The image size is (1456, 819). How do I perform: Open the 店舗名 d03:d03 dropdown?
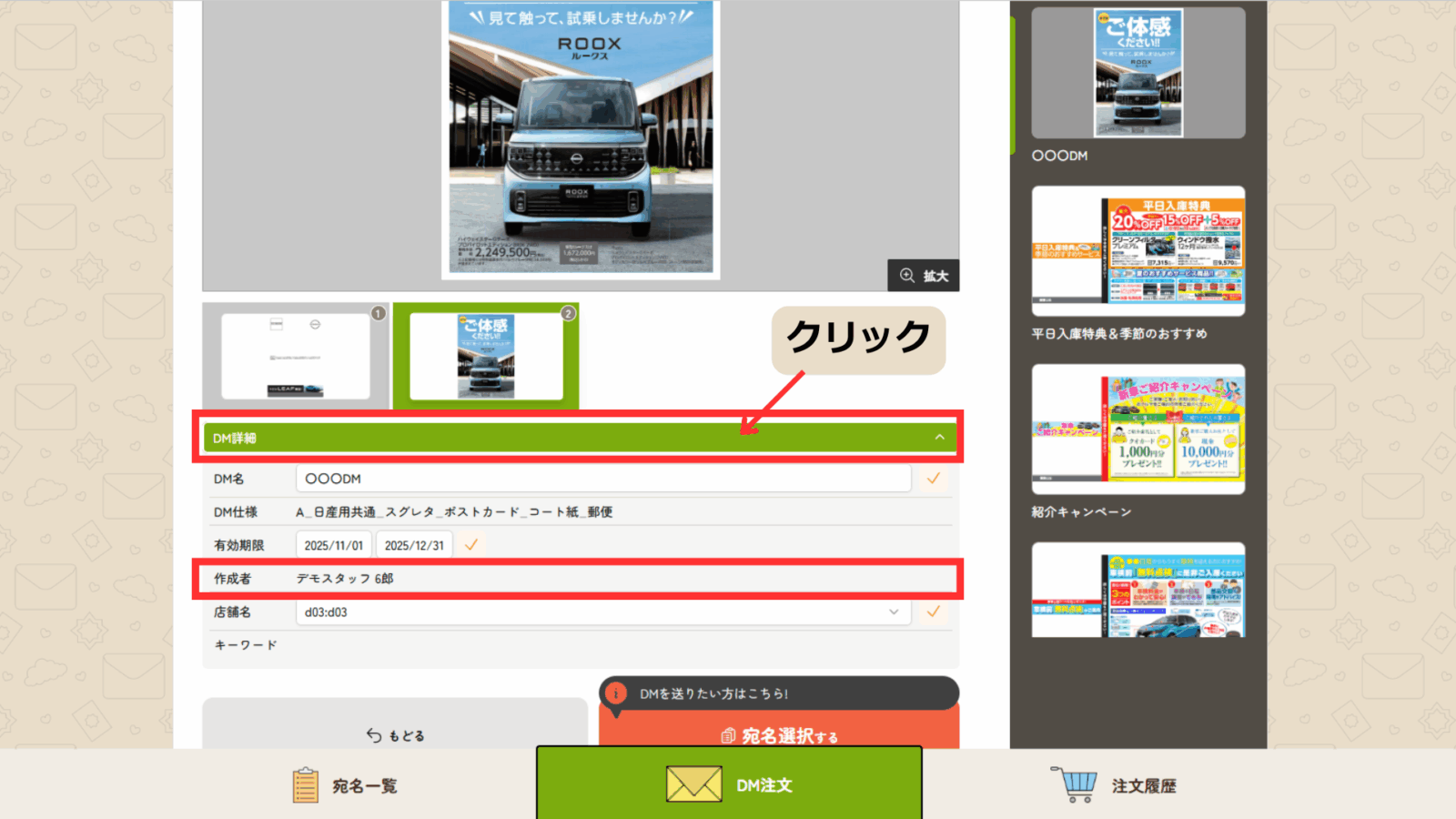[x=602, y=612]
